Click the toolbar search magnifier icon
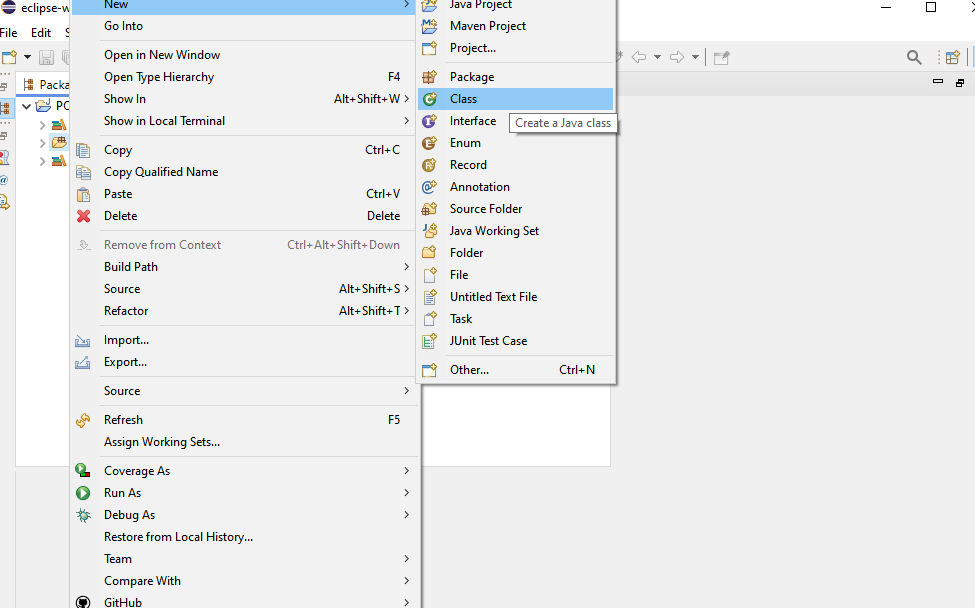 913,57
